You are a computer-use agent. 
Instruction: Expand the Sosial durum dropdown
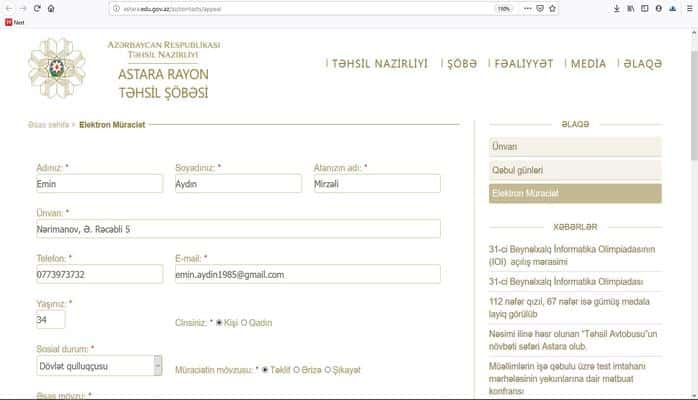click(x=157, y=365)
